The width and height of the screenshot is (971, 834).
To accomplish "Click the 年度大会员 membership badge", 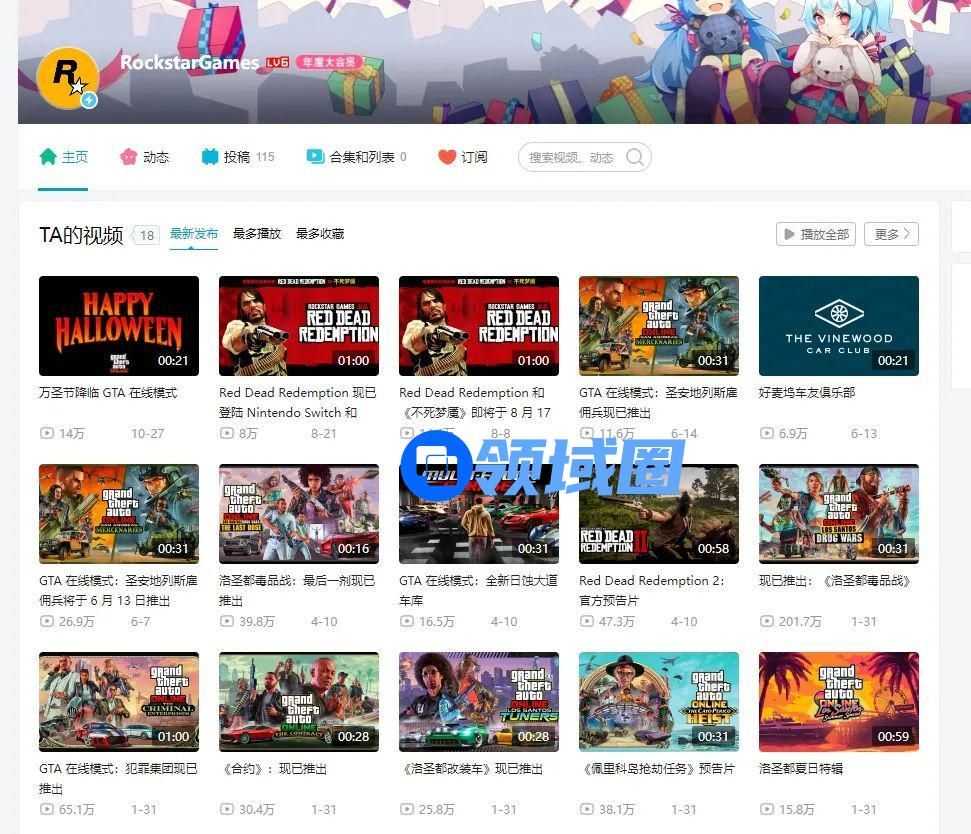I will click(x=325, y=63).
